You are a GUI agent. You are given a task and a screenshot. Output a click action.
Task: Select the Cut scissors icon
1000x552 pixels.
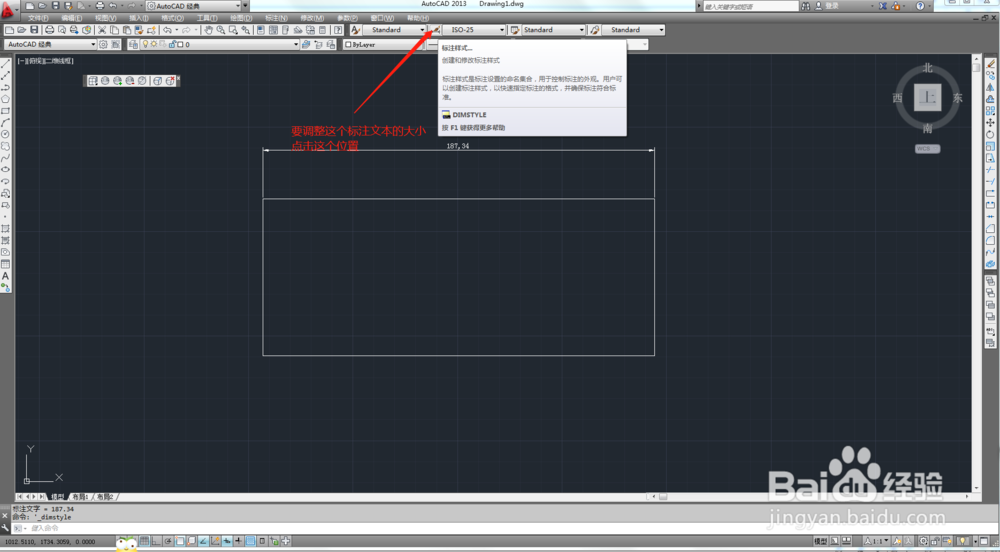click(101, 30)
